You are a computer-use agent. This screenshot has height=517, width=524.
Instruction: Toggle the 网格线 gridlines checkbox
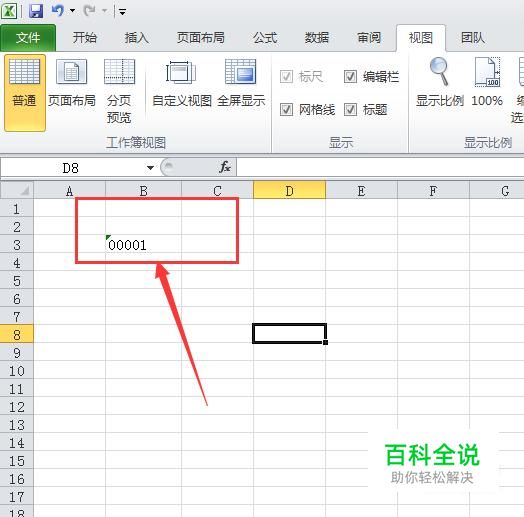click(x=286, y=109)
